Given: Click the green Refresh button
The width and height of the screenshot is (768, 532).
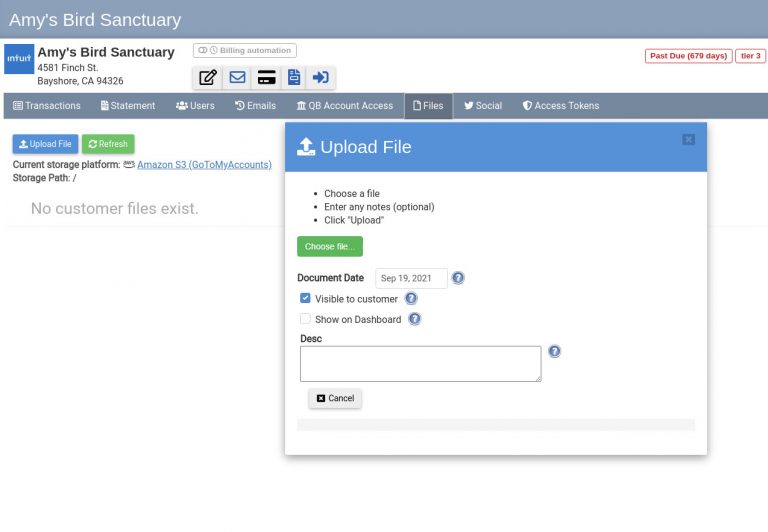Looking at the screenshot, I should tap(108, 144).
